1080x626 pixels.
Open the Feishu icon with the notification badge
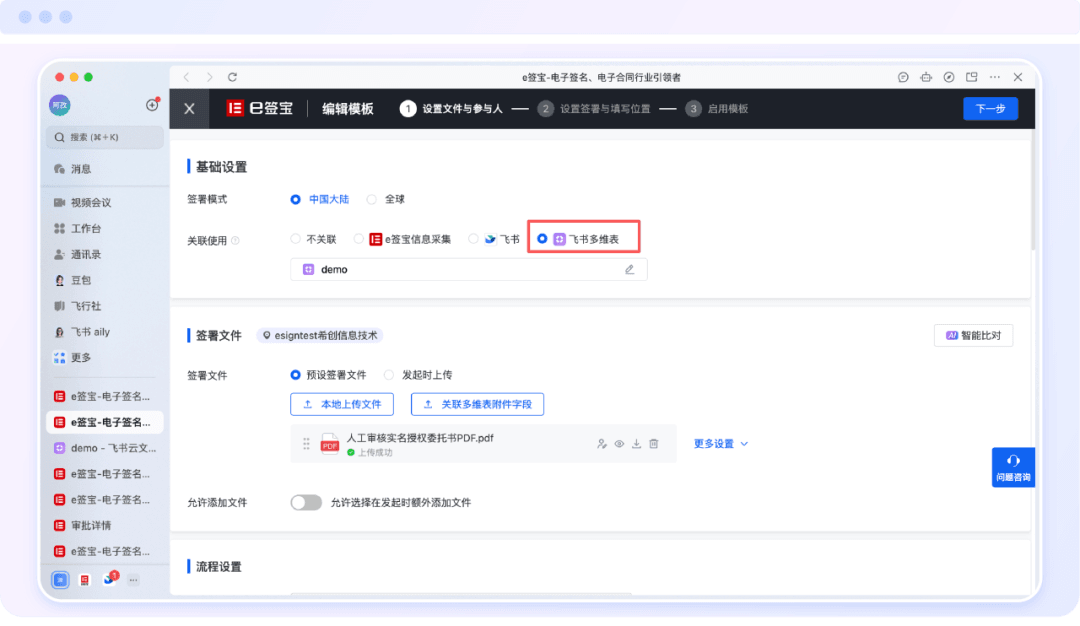(x=110, y=578)
